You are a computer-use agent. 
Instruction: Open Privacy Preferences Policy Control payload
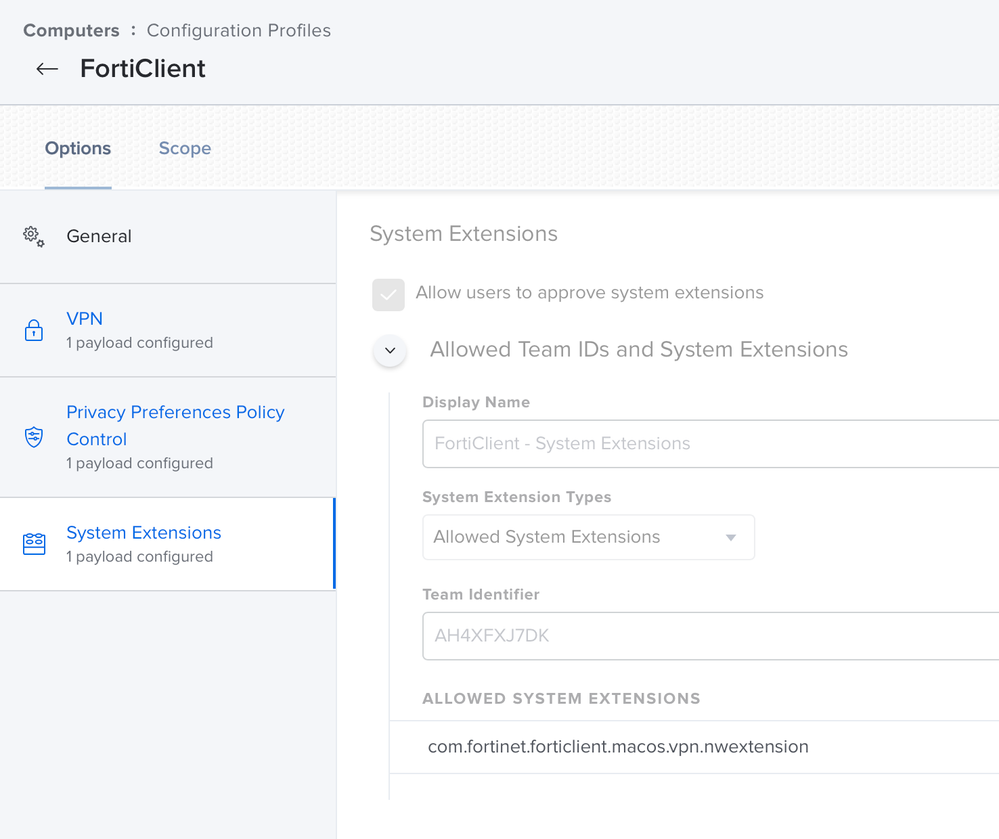coord(168,437)
